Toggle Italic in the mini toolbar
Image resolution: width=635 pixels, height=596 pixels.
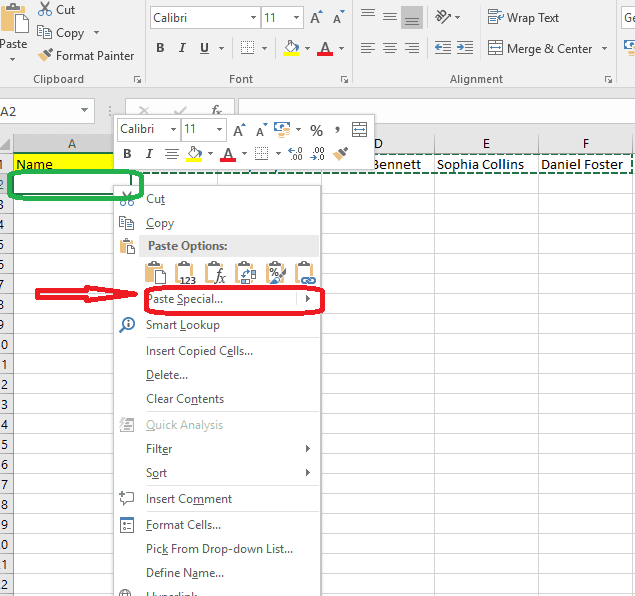[149, 154]
